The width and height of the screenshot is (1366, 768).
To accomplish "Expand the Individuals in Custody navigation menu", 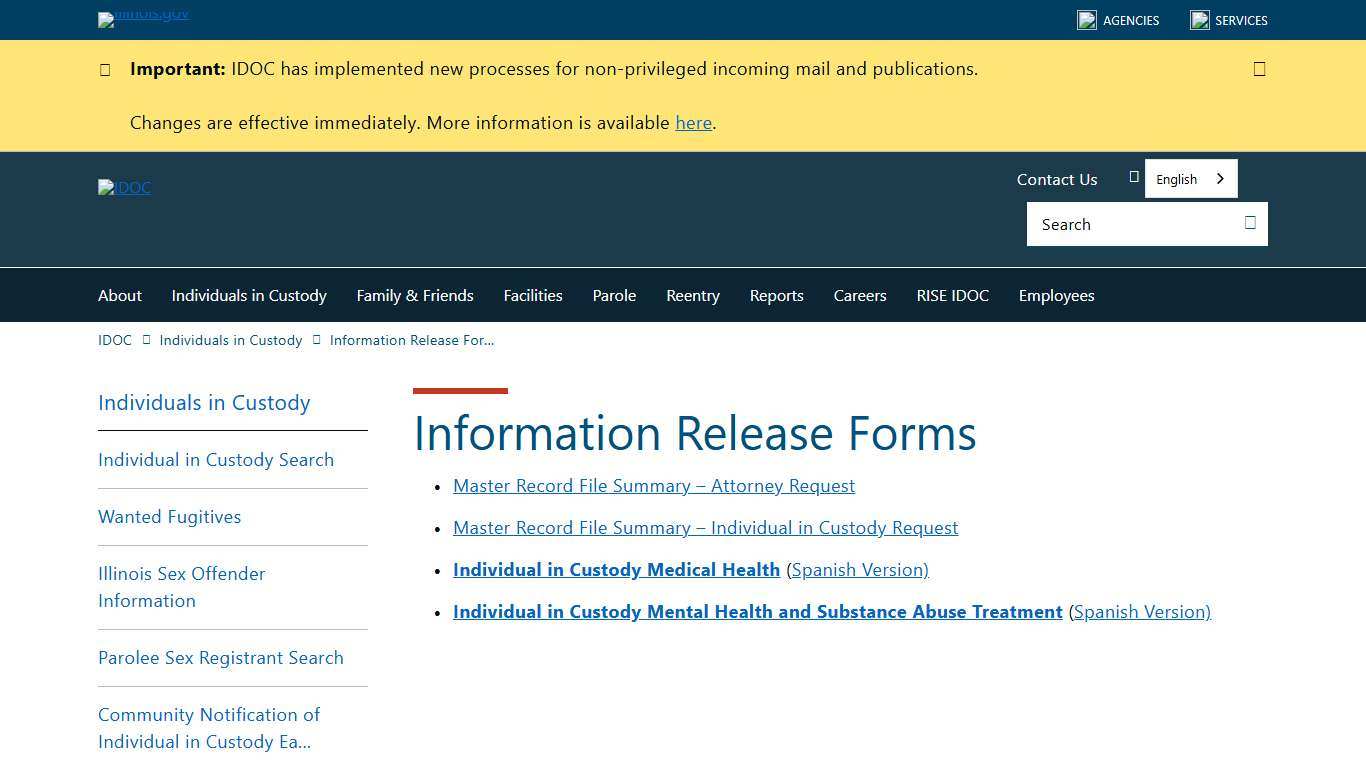I will click(248, 295).
